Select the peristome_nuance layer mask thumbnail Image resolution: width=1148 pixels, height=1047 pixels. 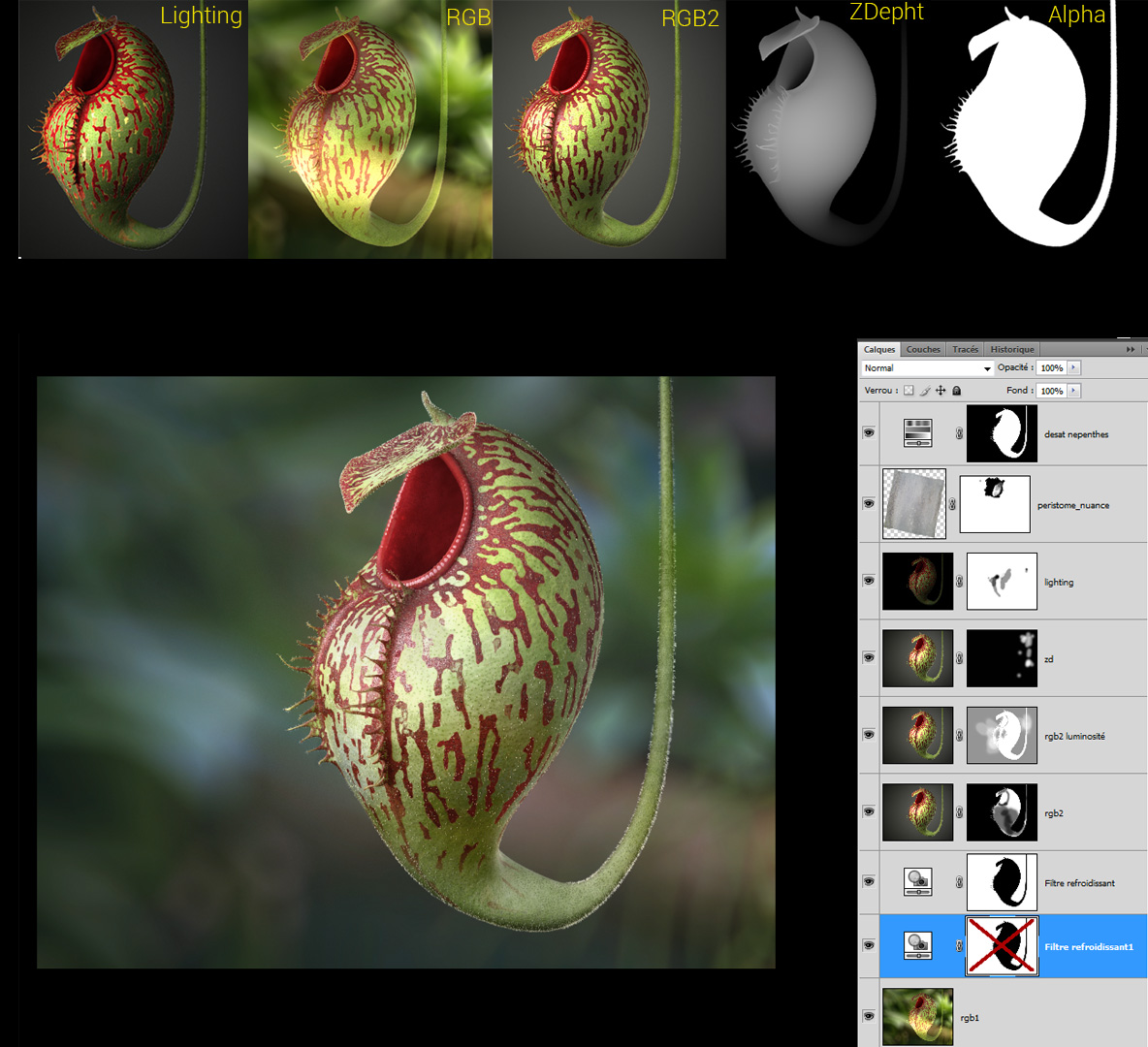click(x=995, y=504)
